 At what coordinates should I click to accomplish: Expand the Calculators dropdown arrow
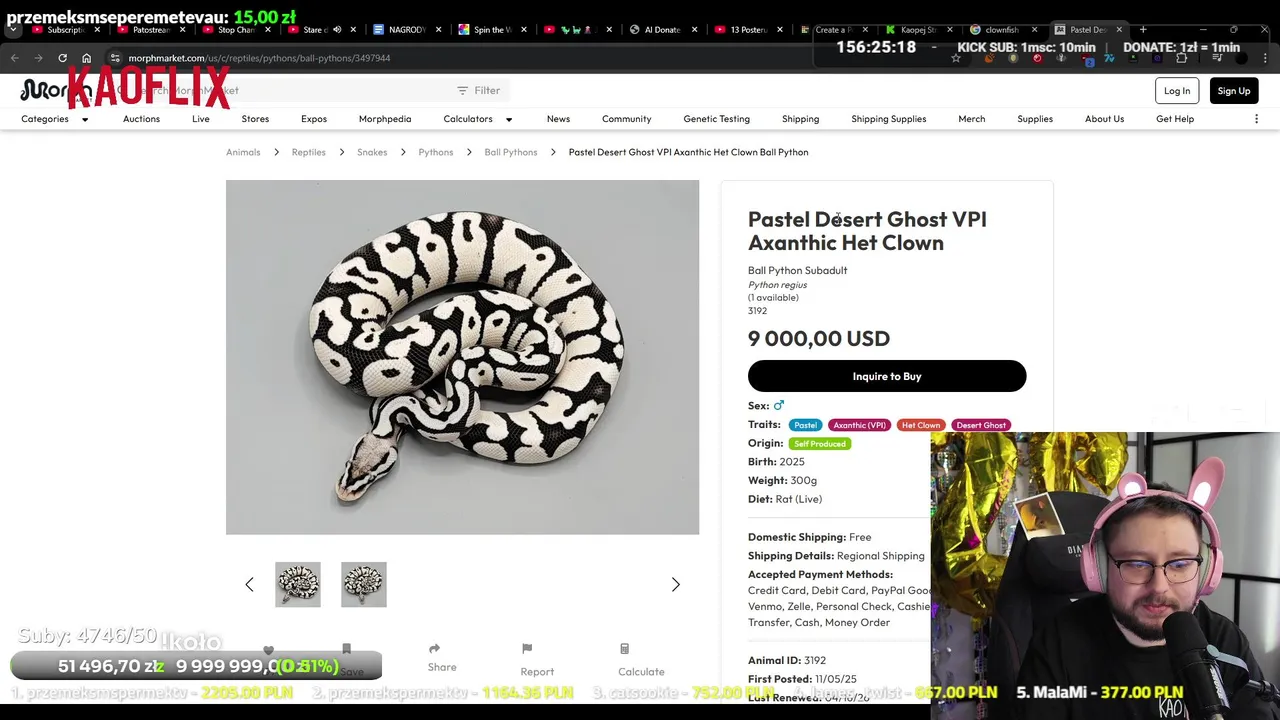click(508, 119)
